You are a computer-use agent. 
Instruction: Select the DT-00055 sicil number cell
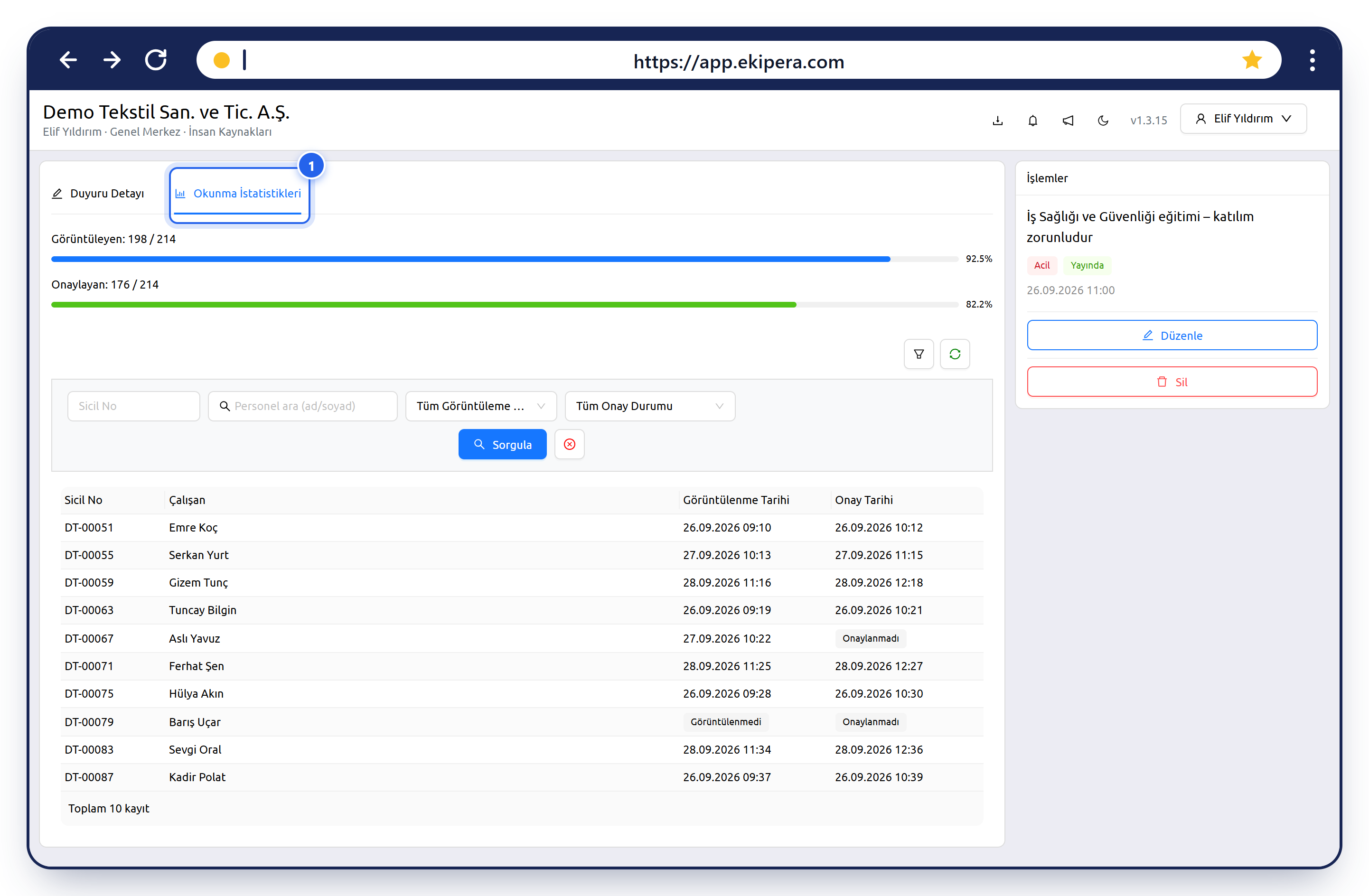(x=89, y=556)
